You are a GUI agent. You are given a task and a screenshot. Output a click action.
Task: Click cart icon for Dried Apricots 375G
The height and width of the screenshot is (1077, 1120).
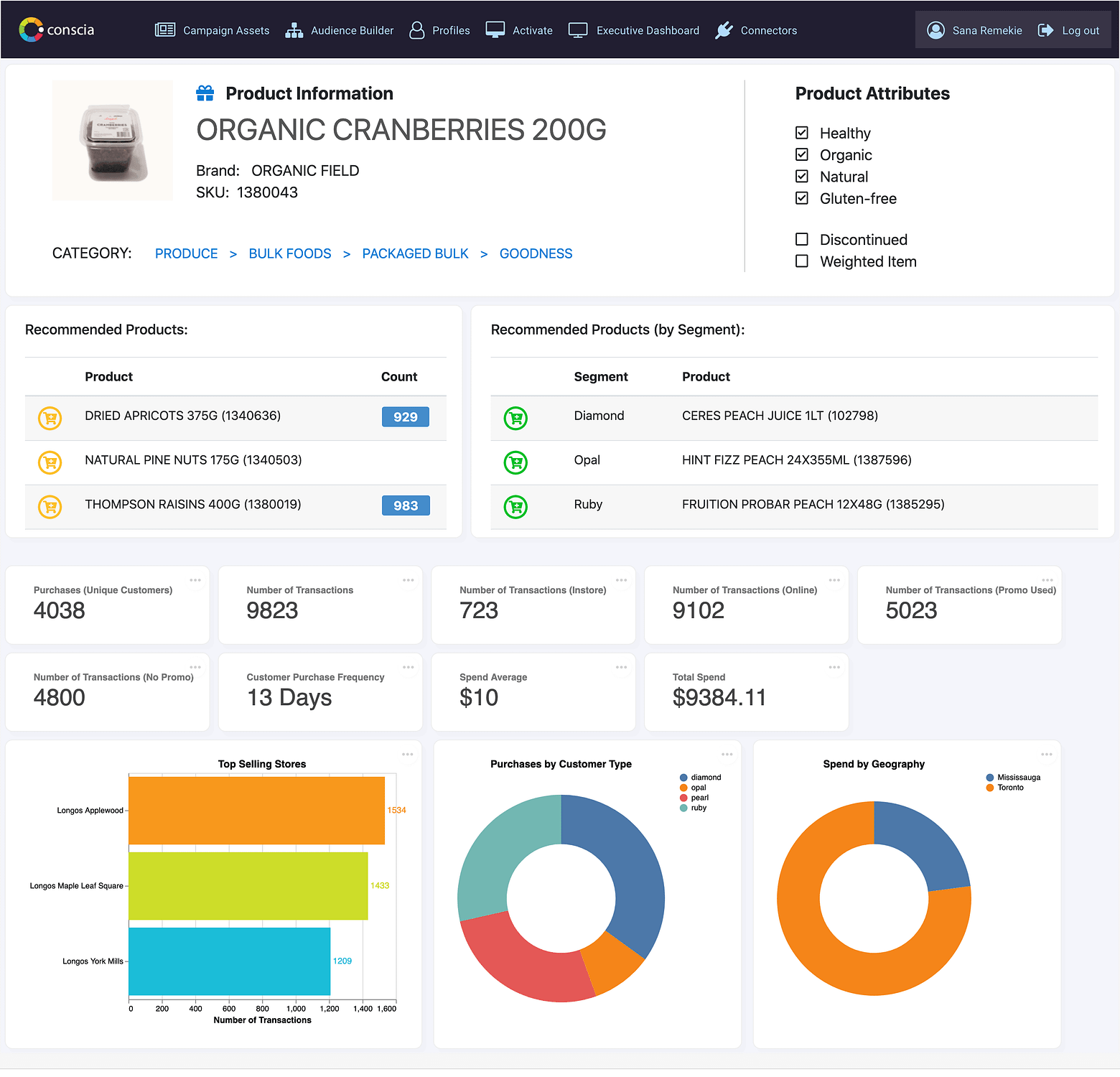pyautogui.click(x=50, y=418)
